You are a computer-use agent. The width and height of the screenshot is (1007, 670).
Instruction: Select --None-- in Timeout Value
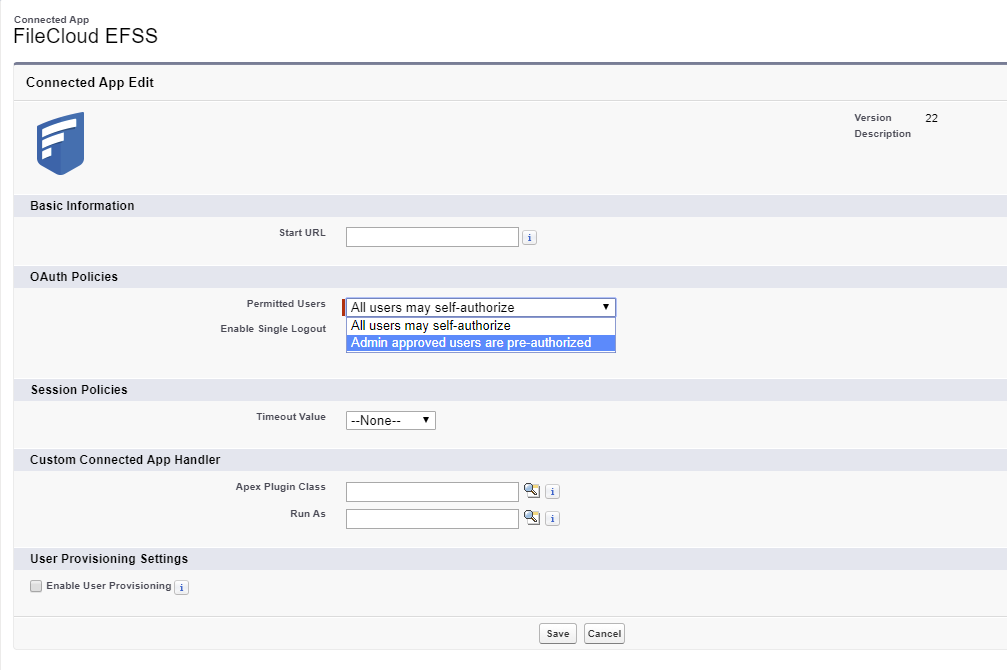(x=390, y=420)
